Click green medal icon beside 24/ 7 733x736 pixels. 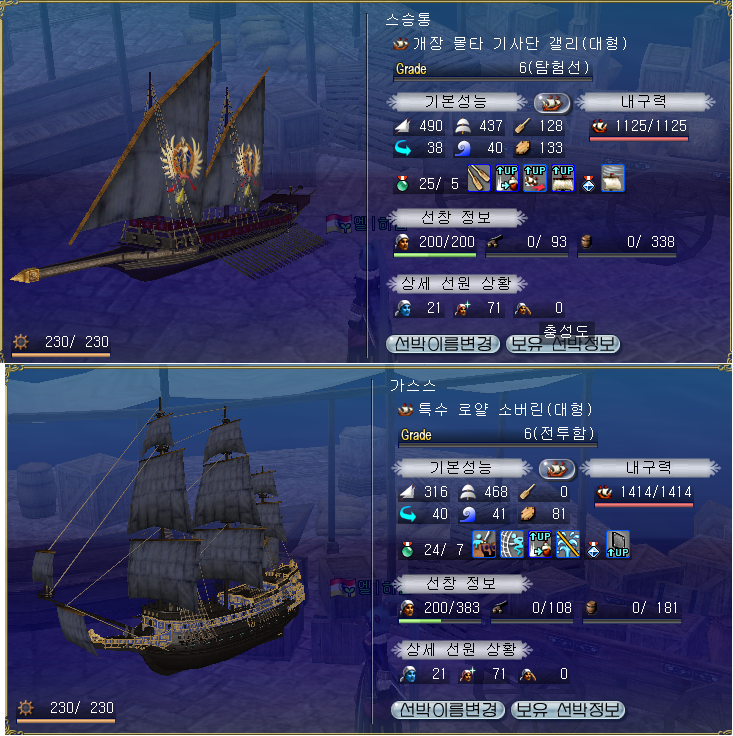[407, 549]
